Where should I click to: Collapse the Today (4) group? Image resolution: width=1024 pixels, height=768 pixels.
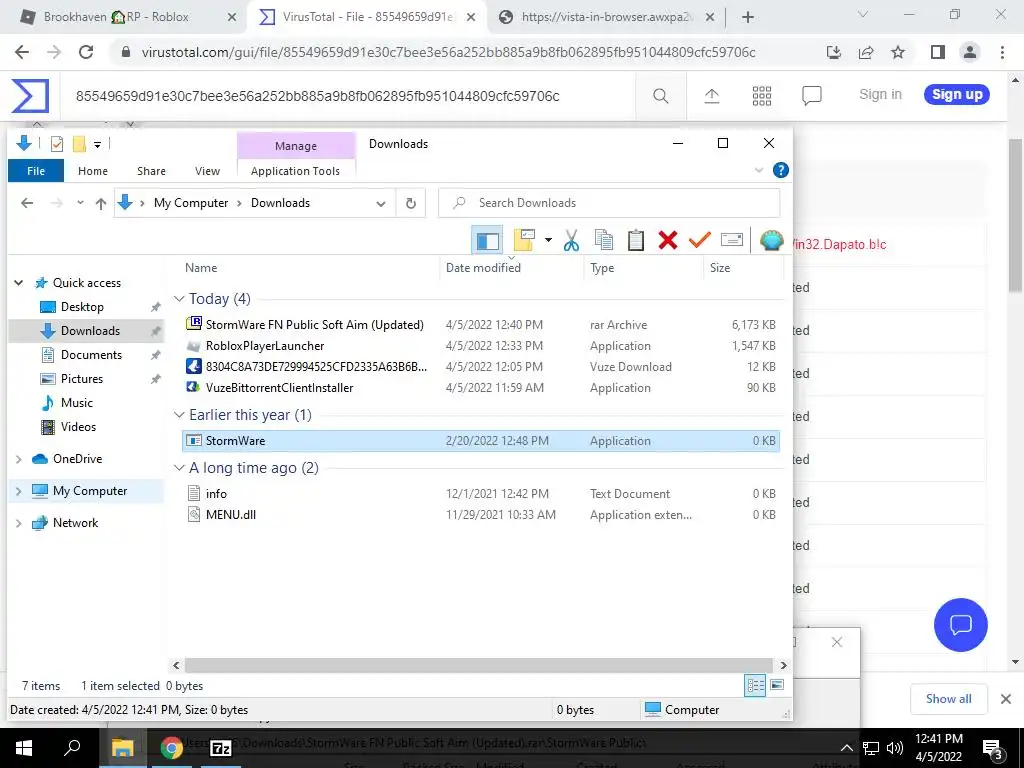click(x=179, y=298)
